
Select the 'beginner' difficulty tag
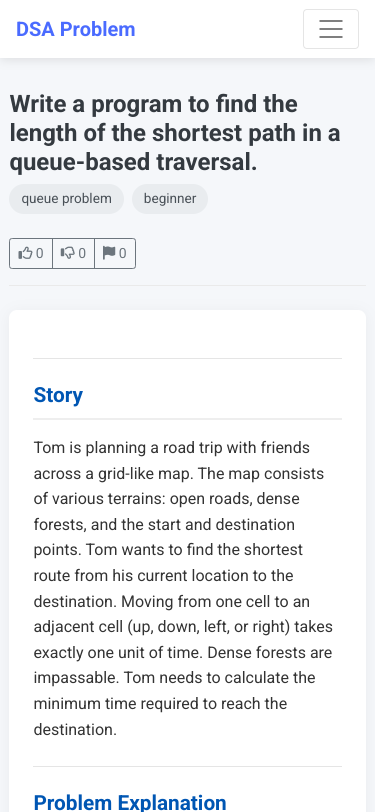(x=170, y=199)
